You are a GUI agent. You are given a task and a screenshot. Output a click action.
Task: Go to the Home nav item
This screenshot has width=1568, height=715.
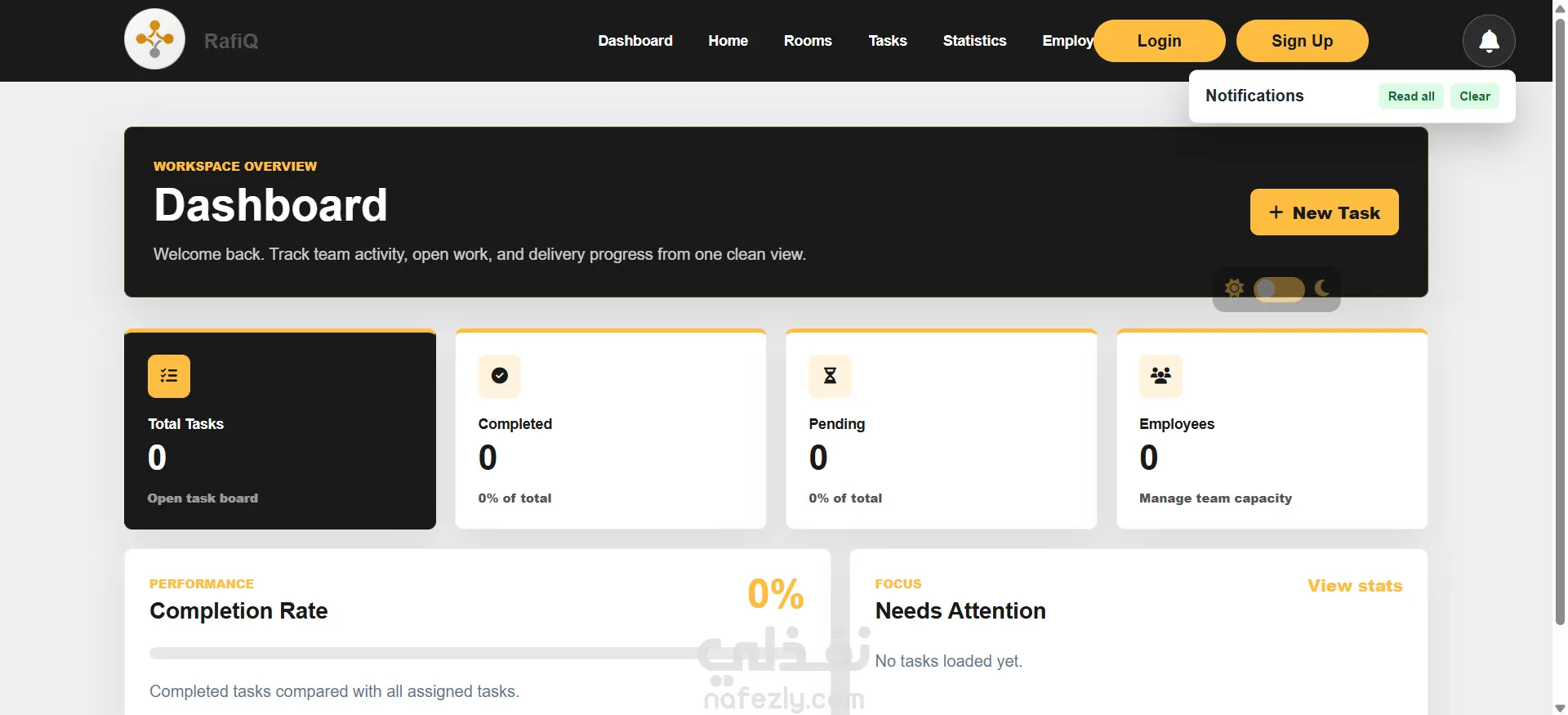pos(728,41)
